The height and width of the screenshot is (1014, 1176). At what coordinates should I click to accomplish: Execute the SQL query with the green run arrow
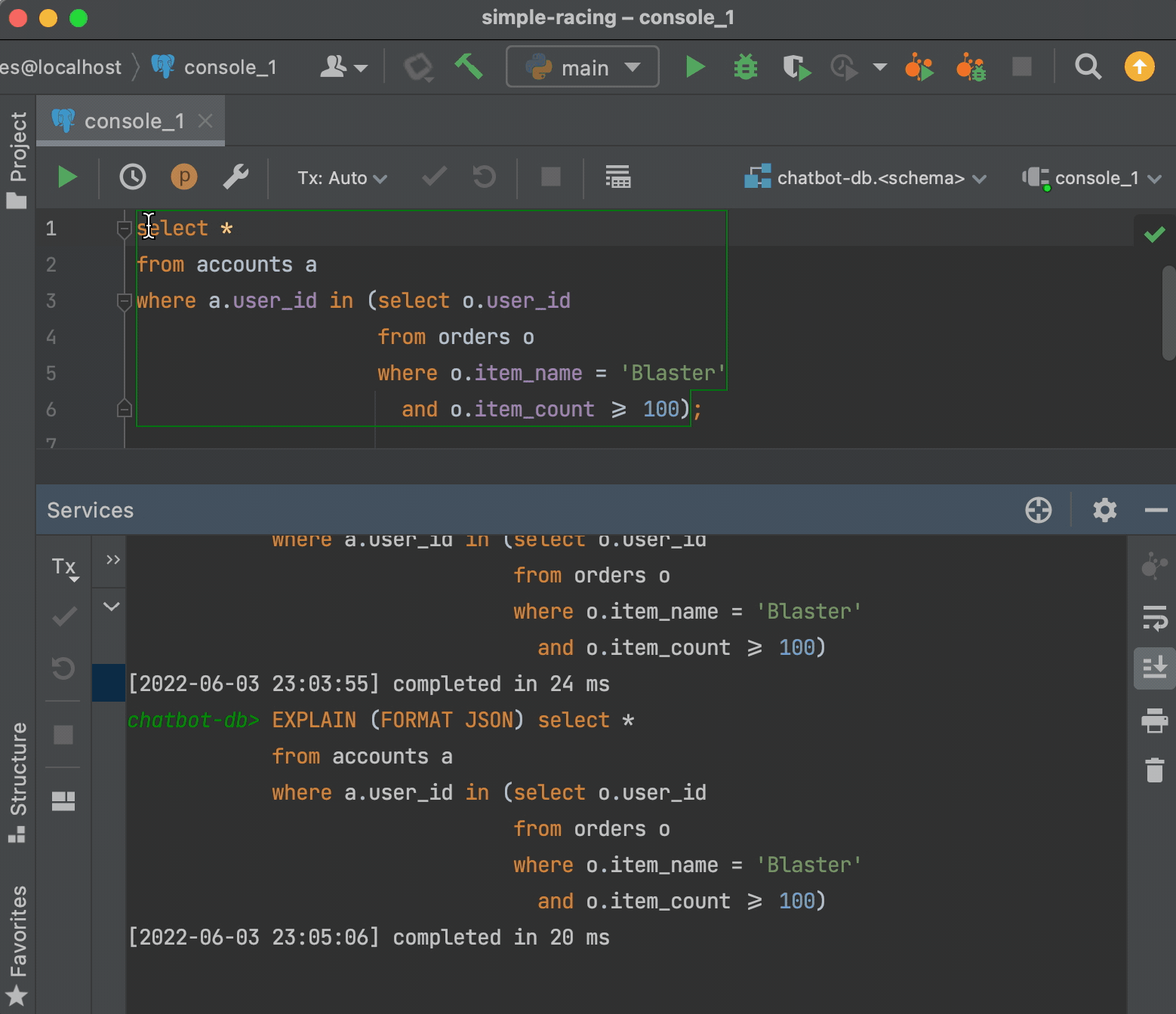coord(66,177)
